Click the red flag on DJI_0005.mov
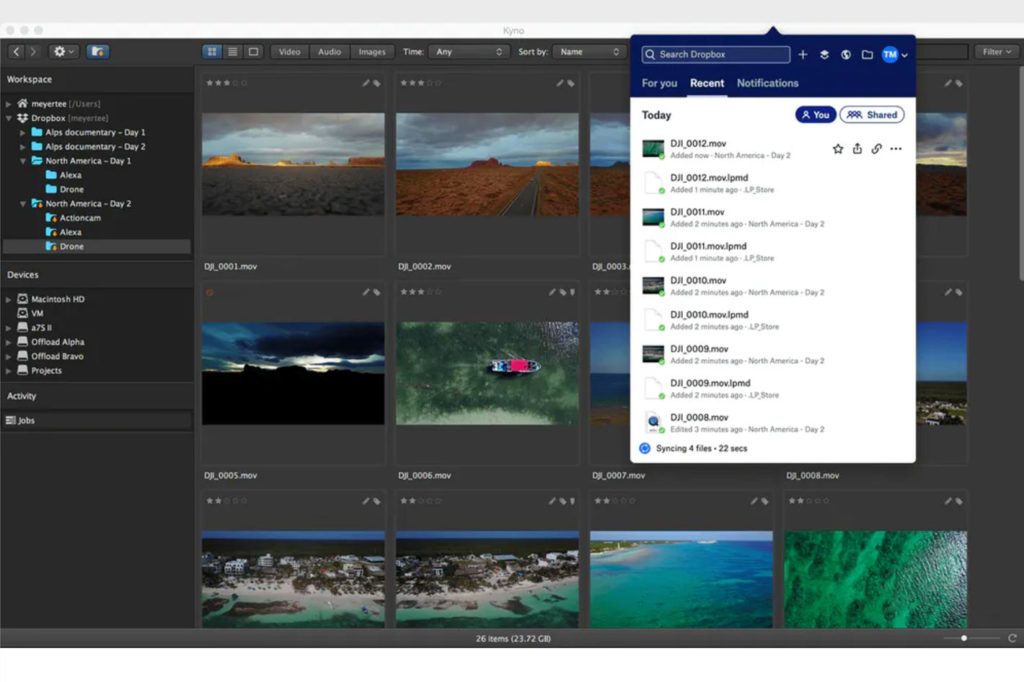This screenshot has width=1024, height=682. (x=210, y=292)
